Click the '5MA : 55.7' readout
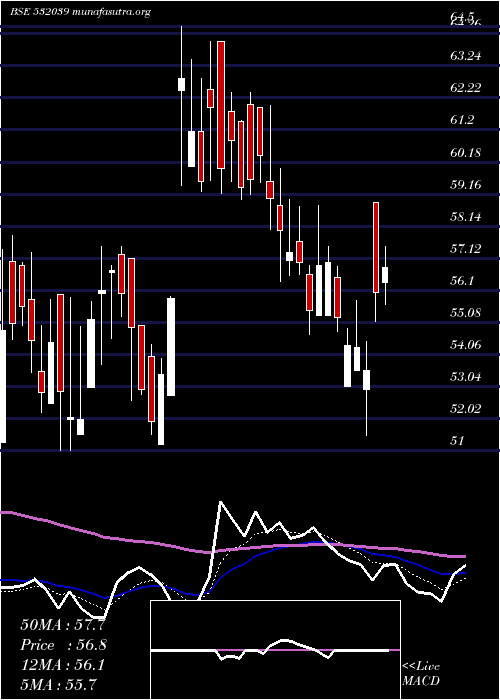500x700 pixels. [59, 684]
